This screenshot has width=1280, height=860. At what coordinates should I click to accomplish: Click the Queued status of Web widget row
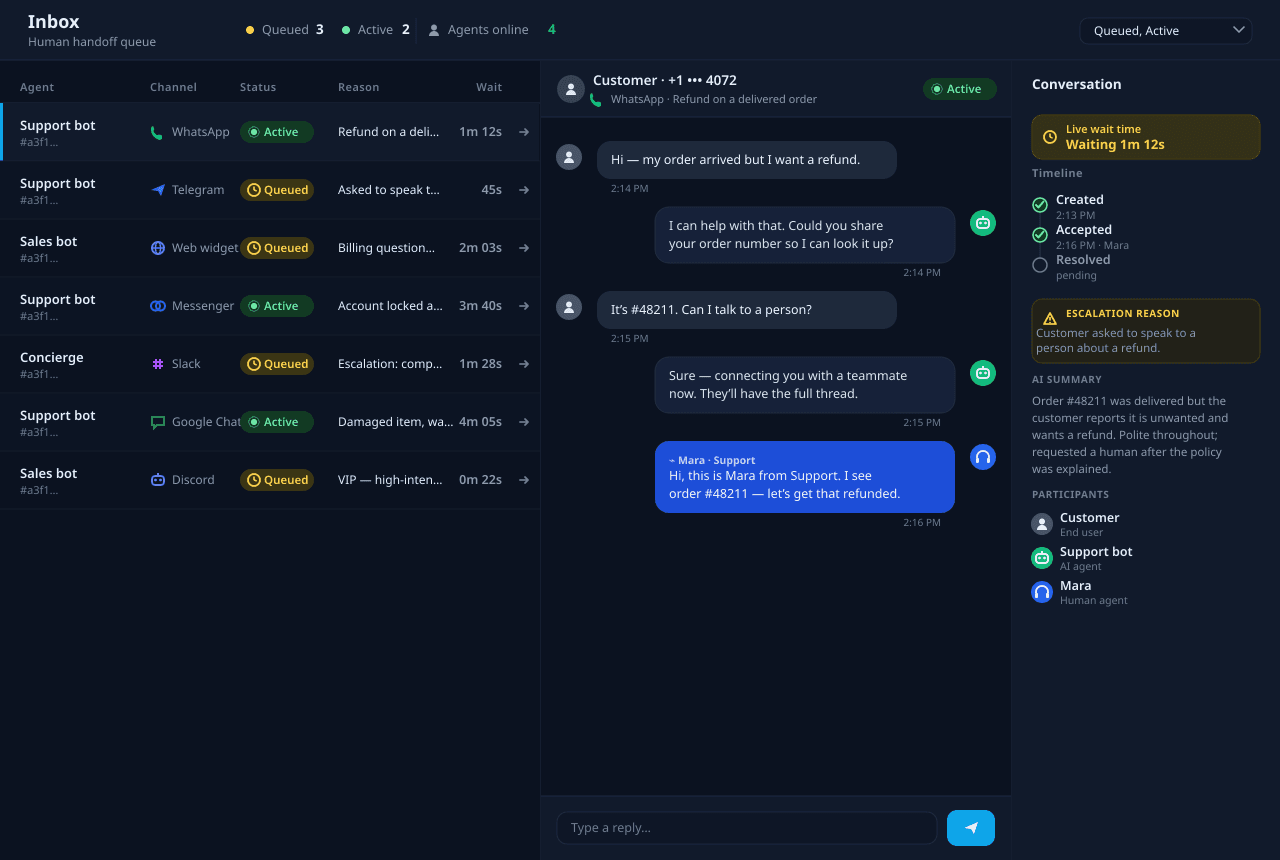click(277, 248)
